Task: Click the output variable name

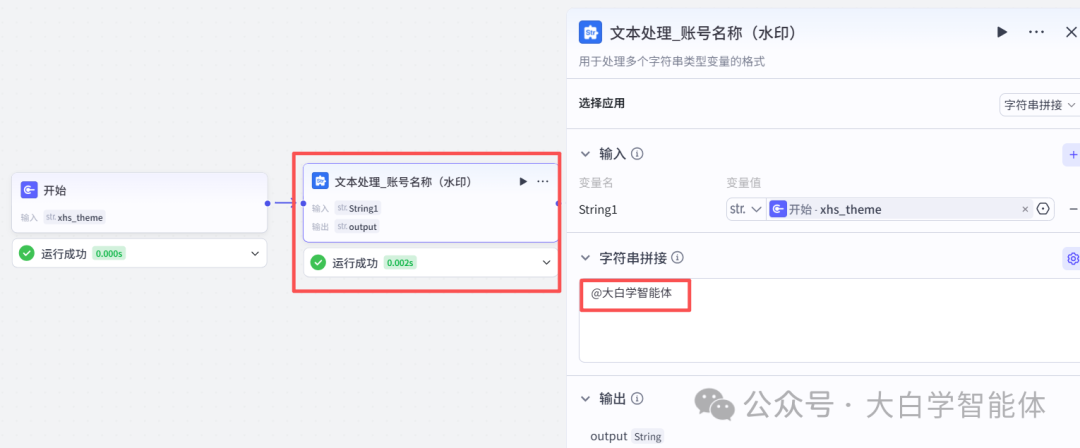Action: point(609,436)
